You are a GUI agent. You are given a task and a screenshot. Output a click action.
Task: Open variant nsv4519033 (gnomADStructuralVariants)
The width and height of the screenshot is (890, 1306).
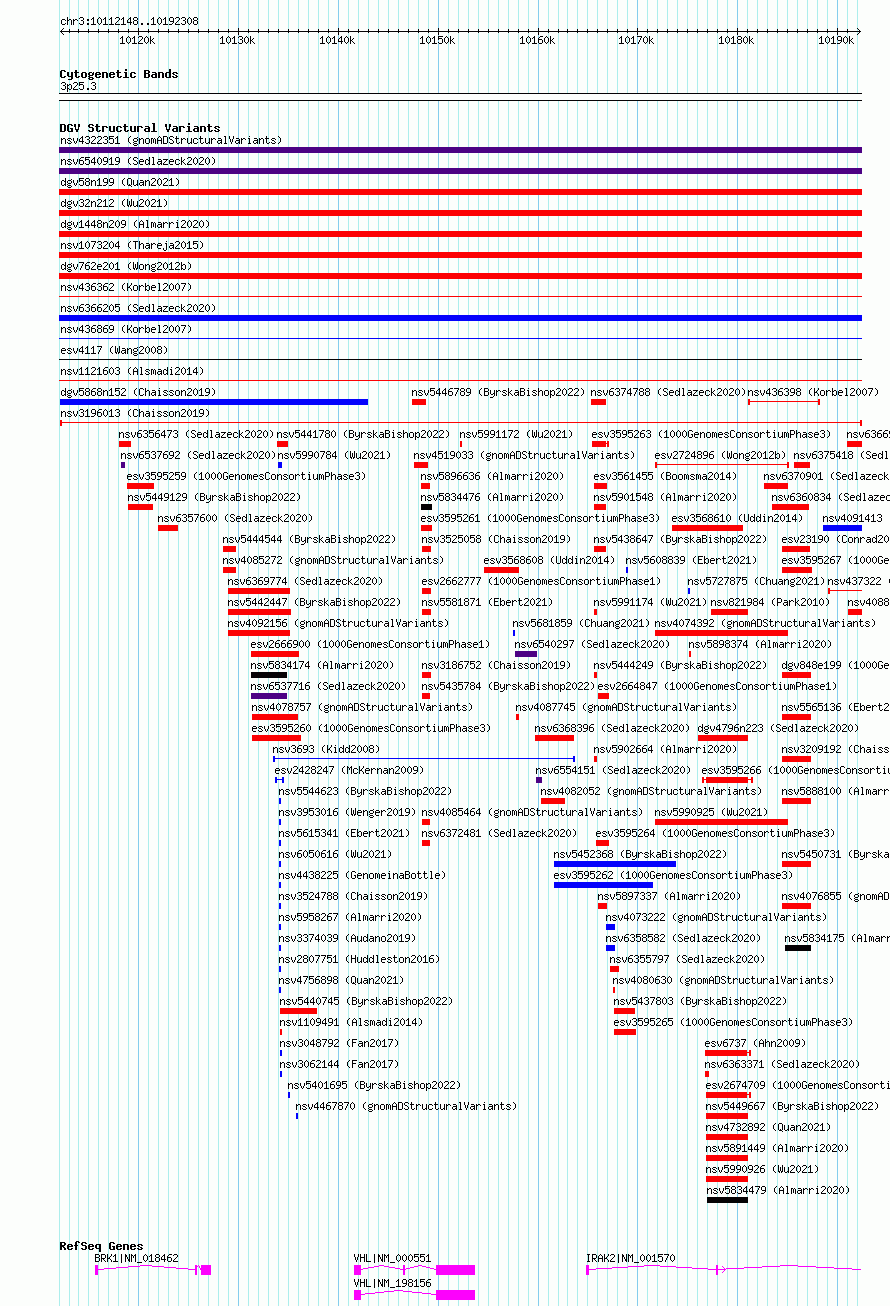[x=524, y=456]
